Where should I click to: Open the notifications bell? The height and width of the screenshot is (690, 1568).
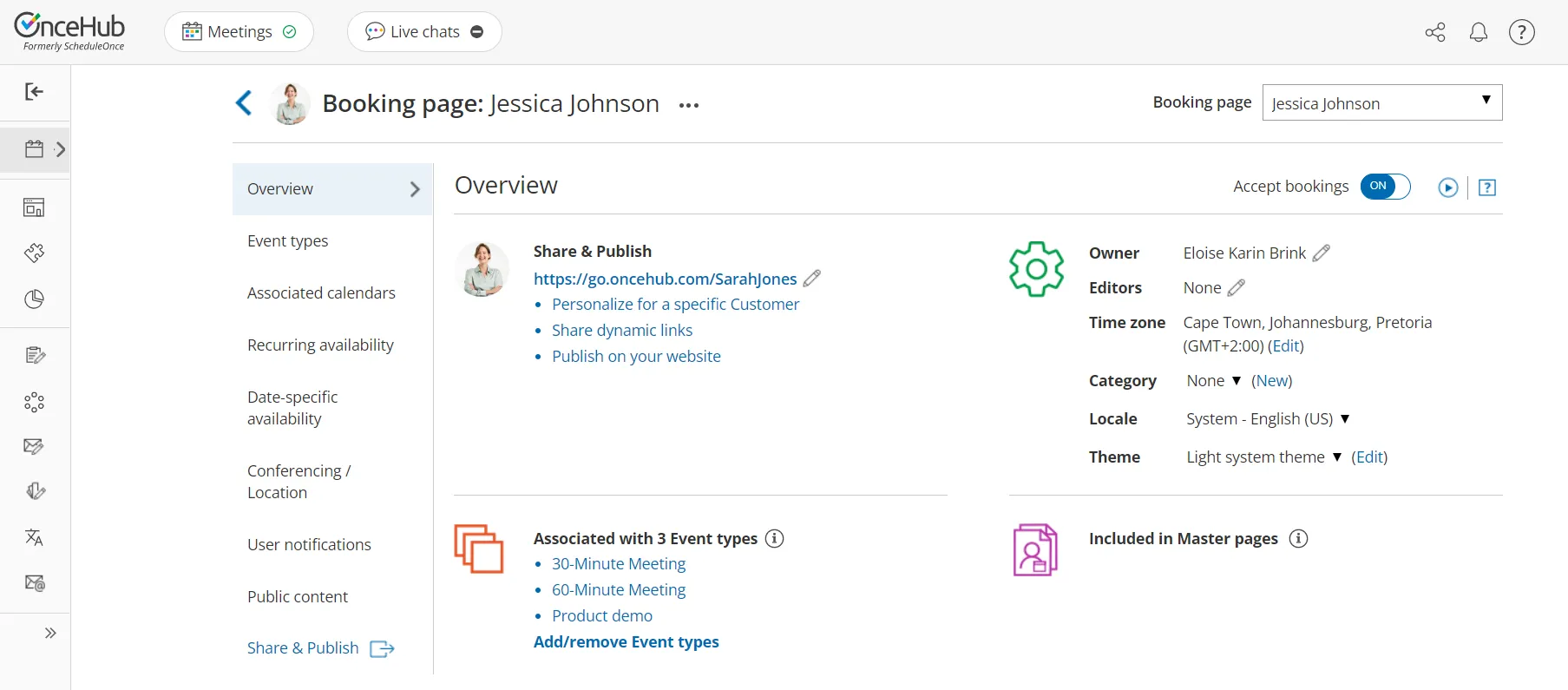click(x=1479, y=32)
